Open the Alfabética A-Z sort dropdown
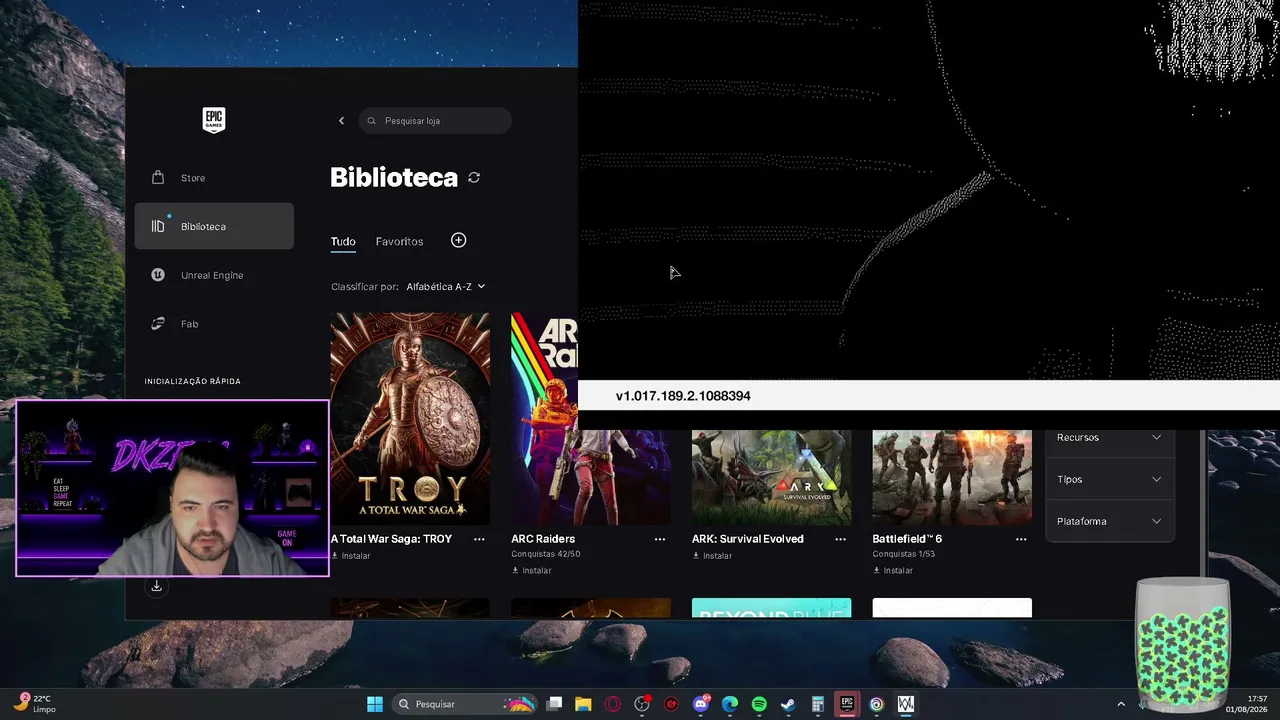The width and height of the screenshot is (1280, 720). pos(445,287)
